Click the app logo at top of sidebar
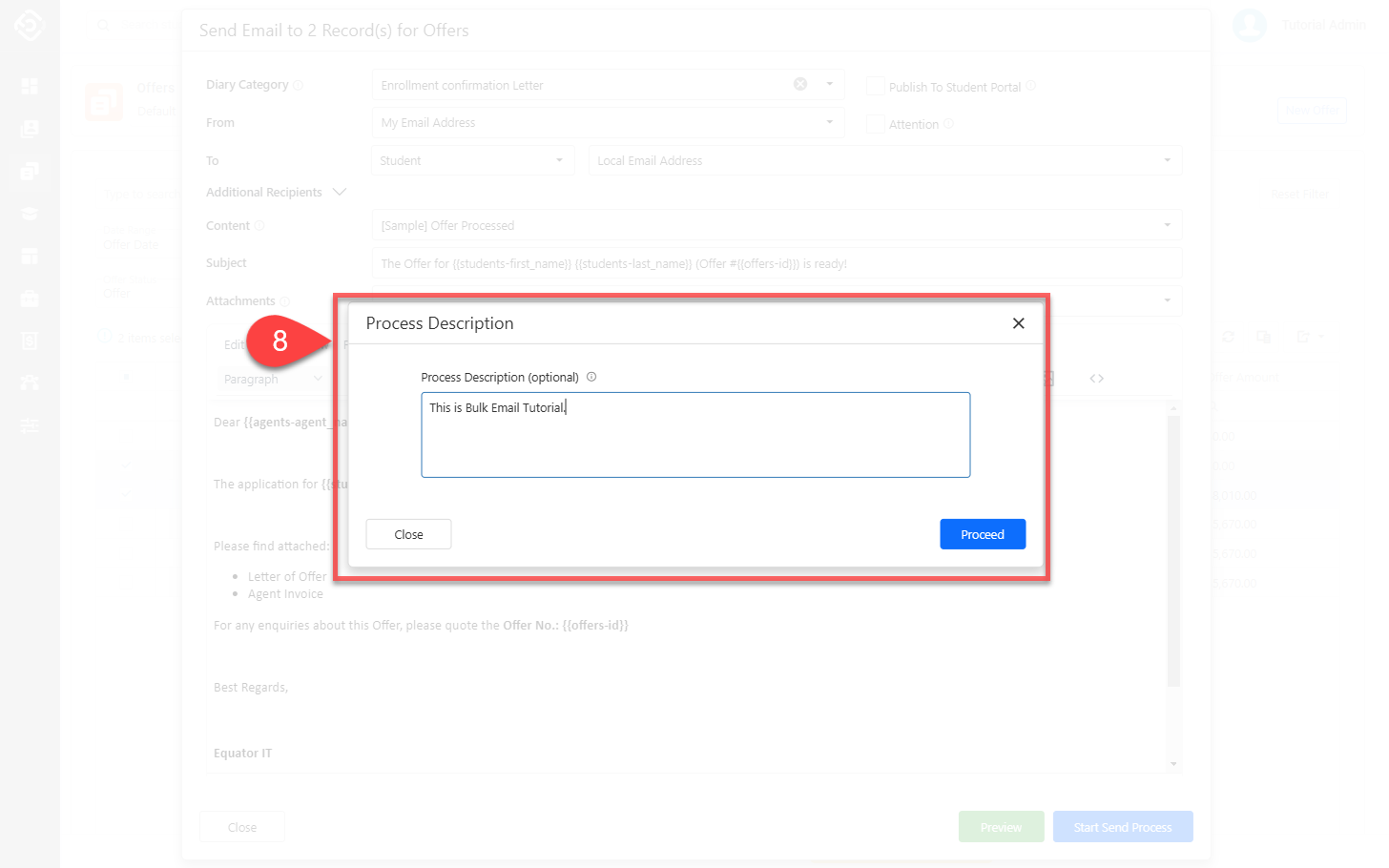1389x868 pixels. tap(30, 25)
